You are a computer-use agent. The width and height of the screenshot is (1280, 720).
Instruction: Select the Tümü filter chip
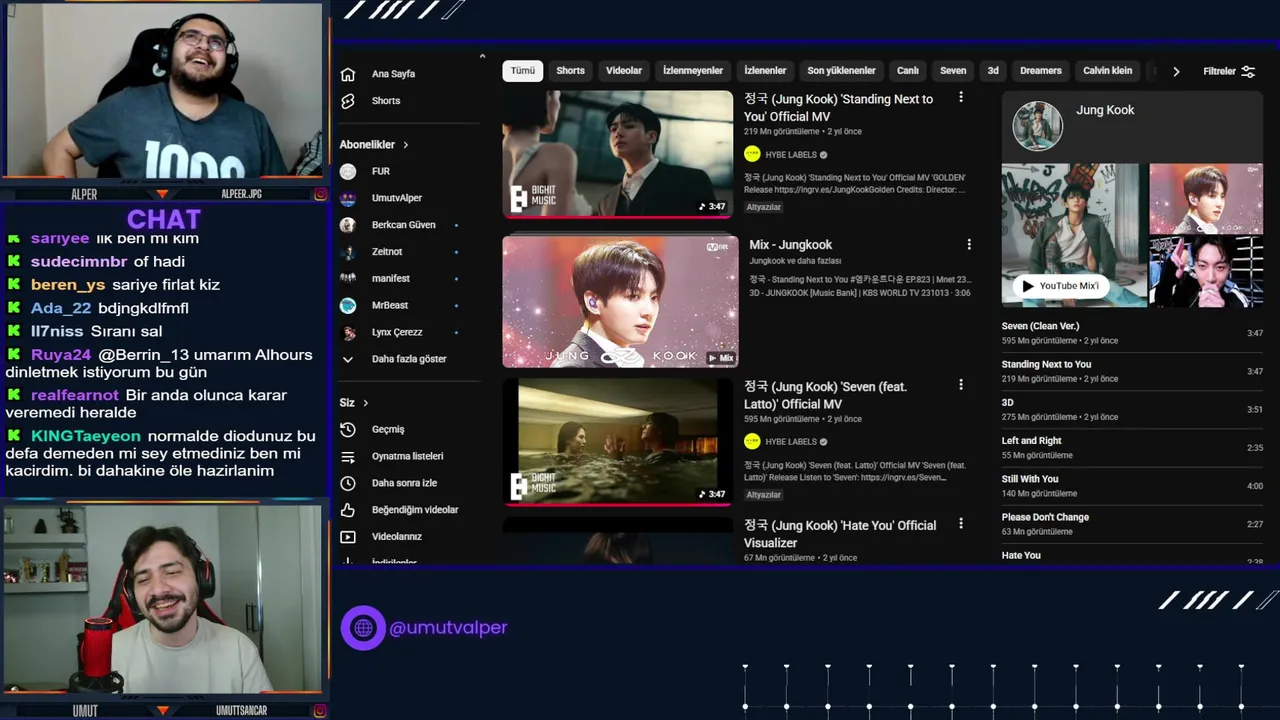tap(523, 71)
